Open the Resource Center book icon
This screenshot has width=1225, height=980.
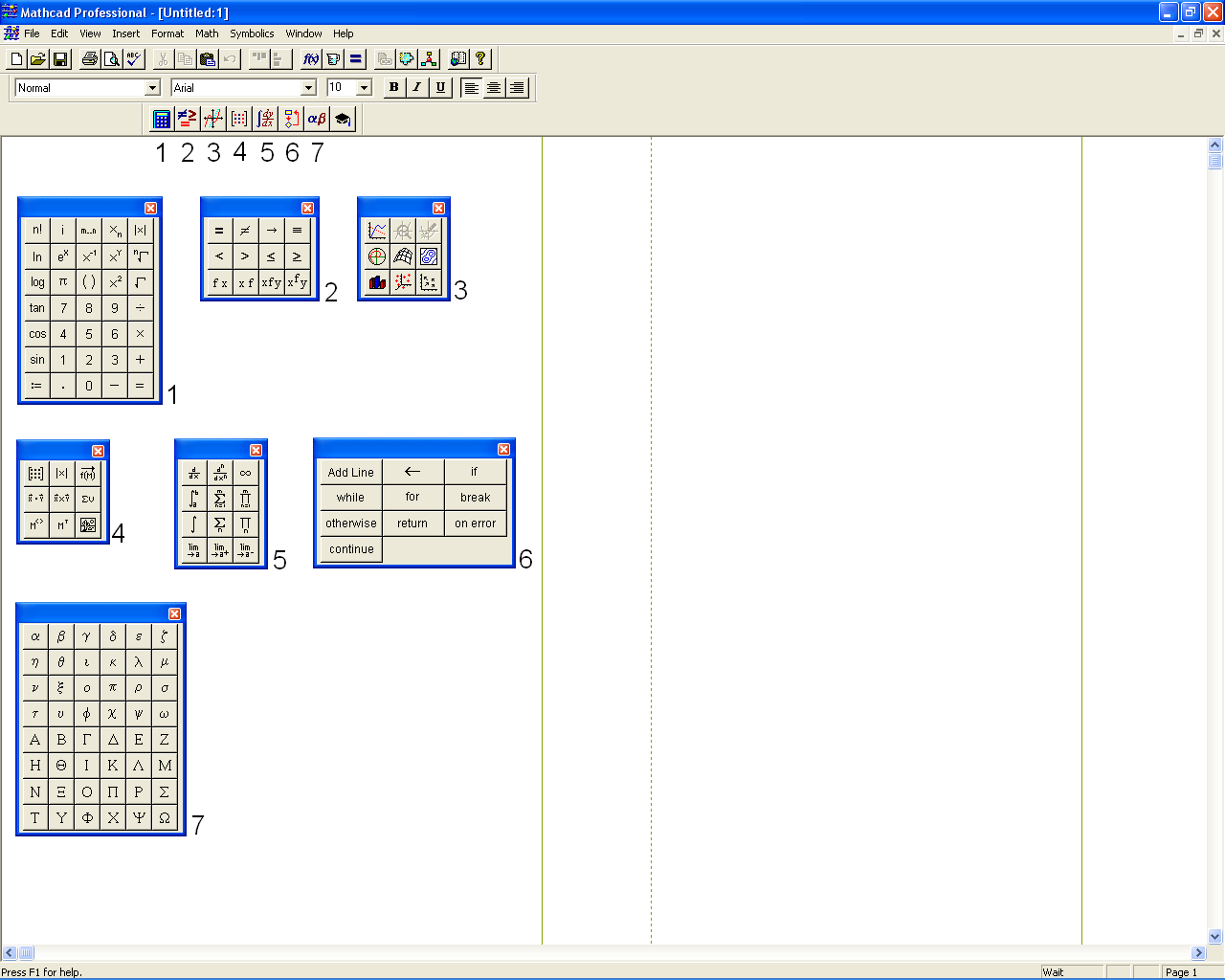coord(458,59)
